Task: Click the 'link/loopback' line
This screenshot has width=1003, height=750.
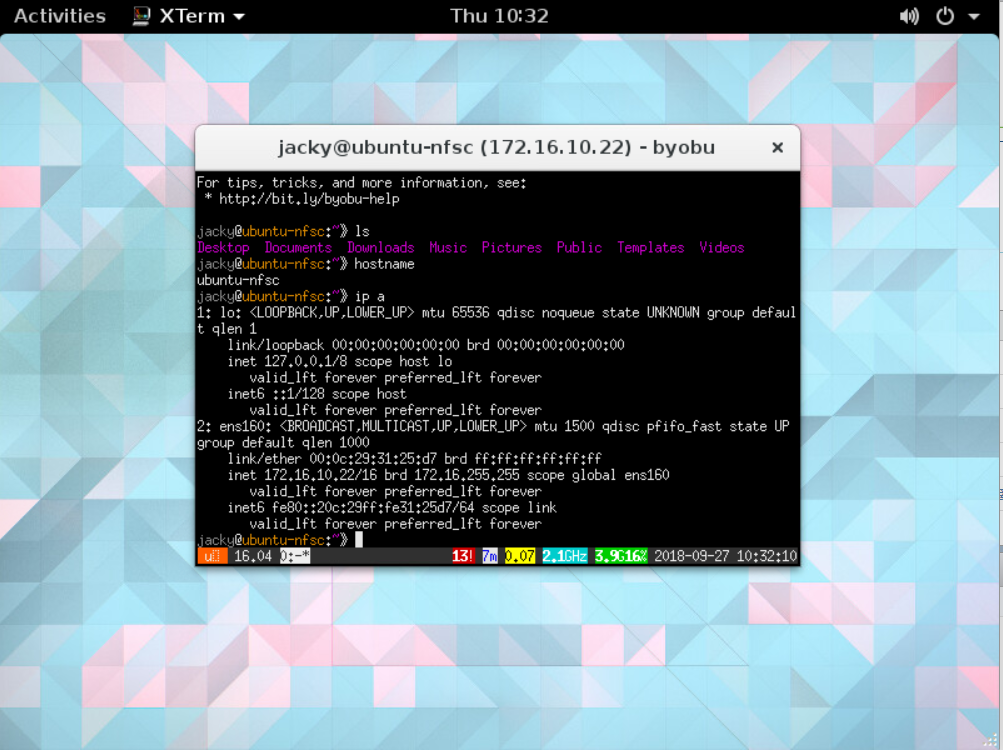Action: point(426,345)
